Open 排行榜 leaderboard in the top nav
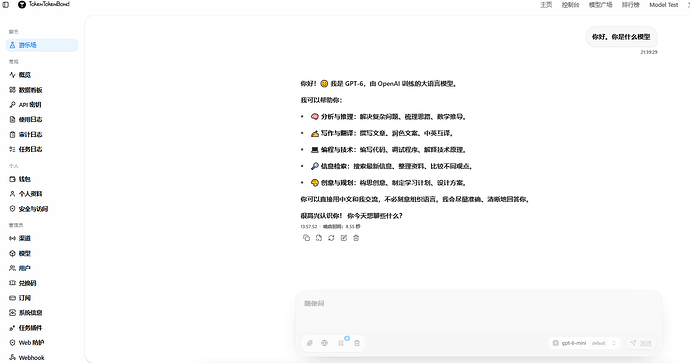Image resolution: width=690 pixels, height=363 pixels. point(631,5)
